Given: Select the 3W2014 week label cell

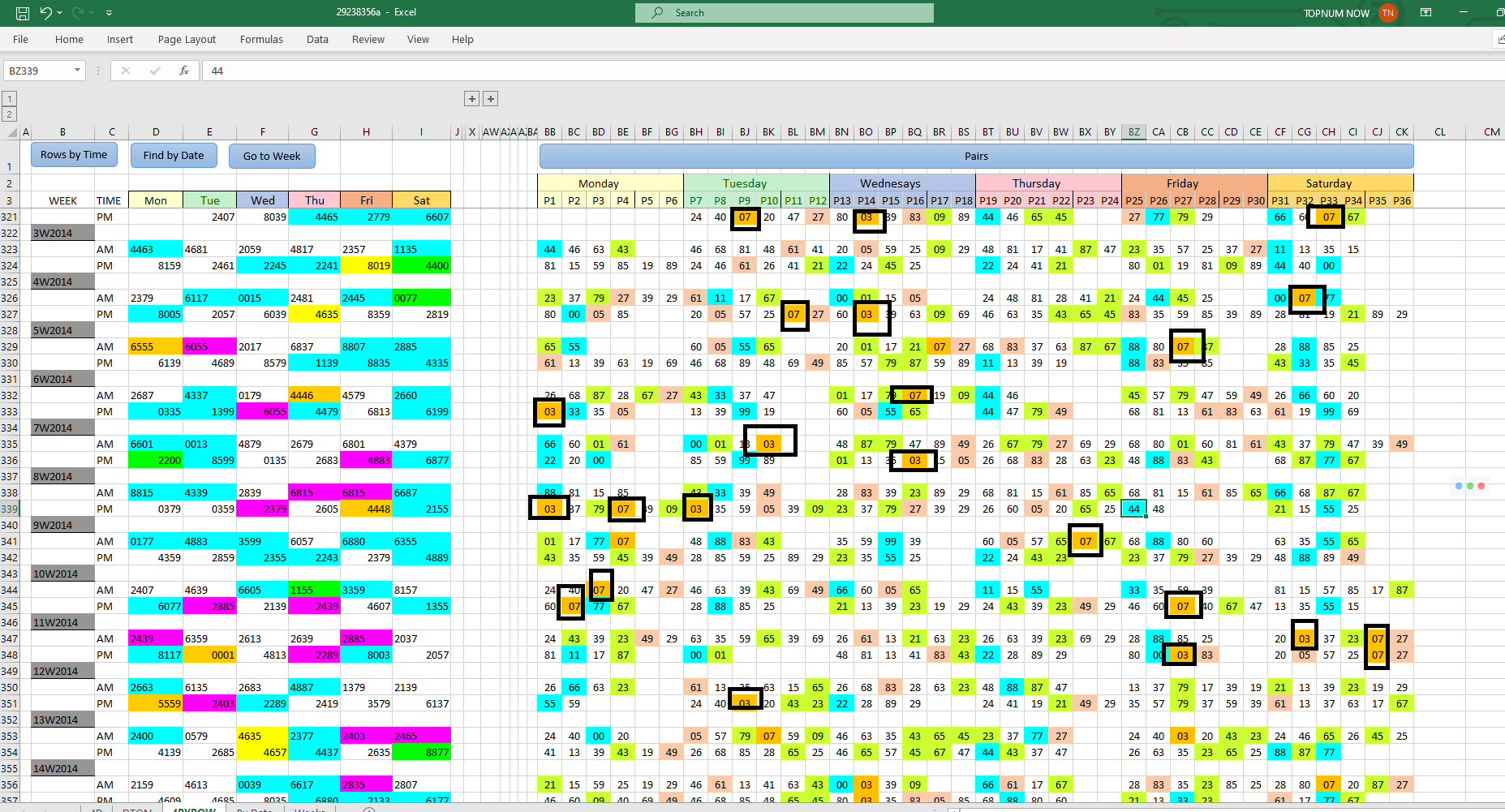Looking at the screenshot, I should click(62, 234).
